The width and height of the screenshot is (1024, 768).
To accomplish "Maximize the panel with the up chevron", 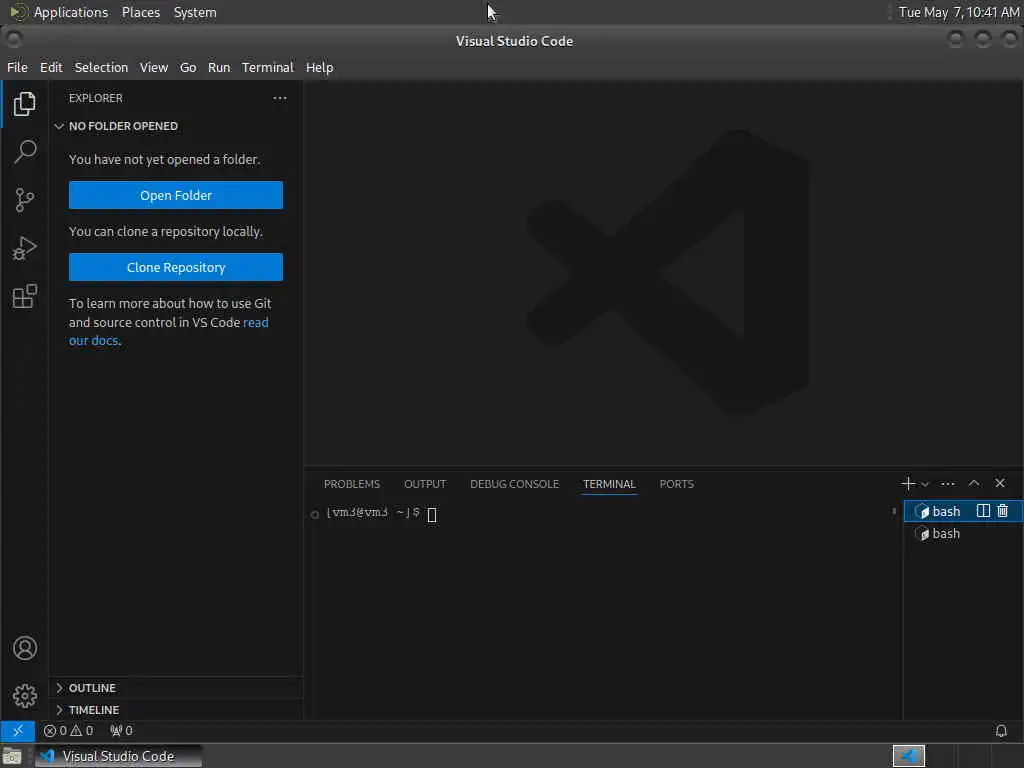I will tap(974, 483).
